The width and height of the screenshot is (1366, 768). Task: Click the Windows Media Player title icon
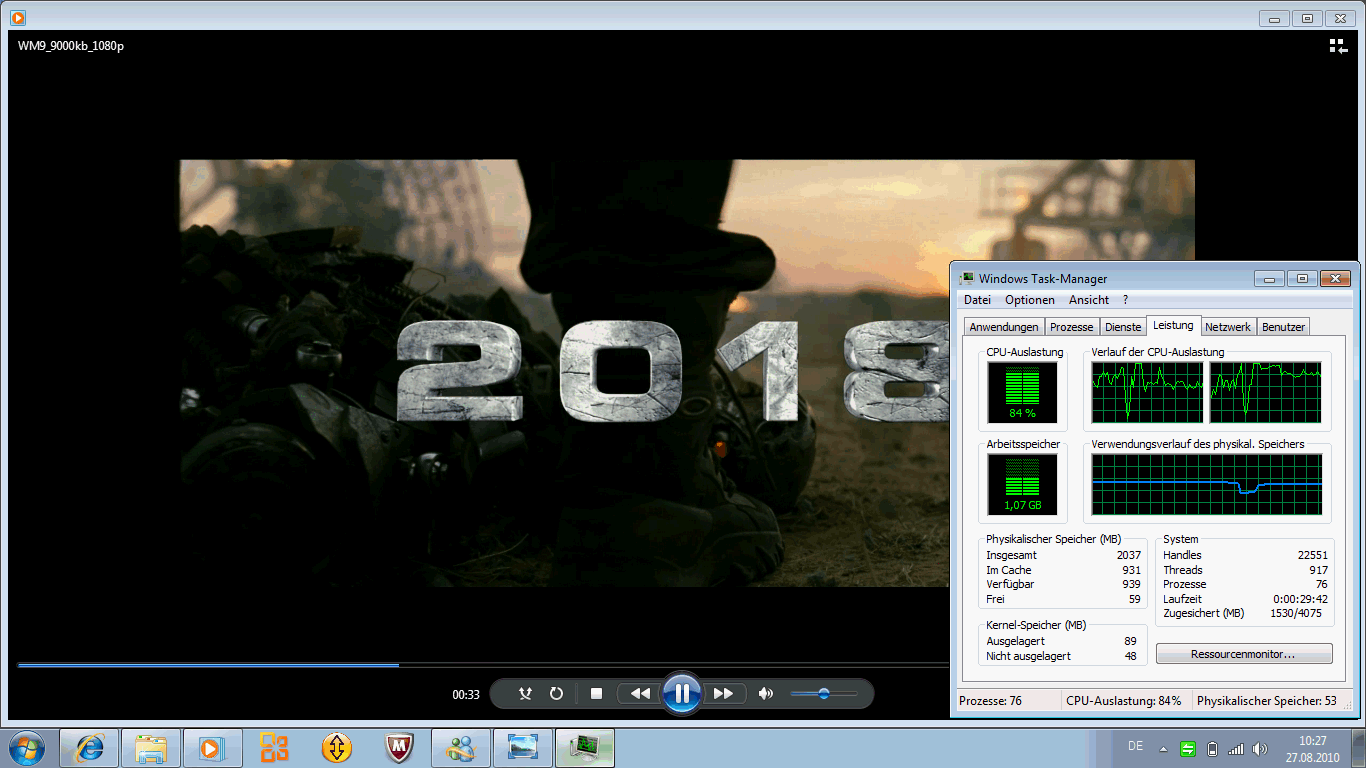tap(17, 17)
